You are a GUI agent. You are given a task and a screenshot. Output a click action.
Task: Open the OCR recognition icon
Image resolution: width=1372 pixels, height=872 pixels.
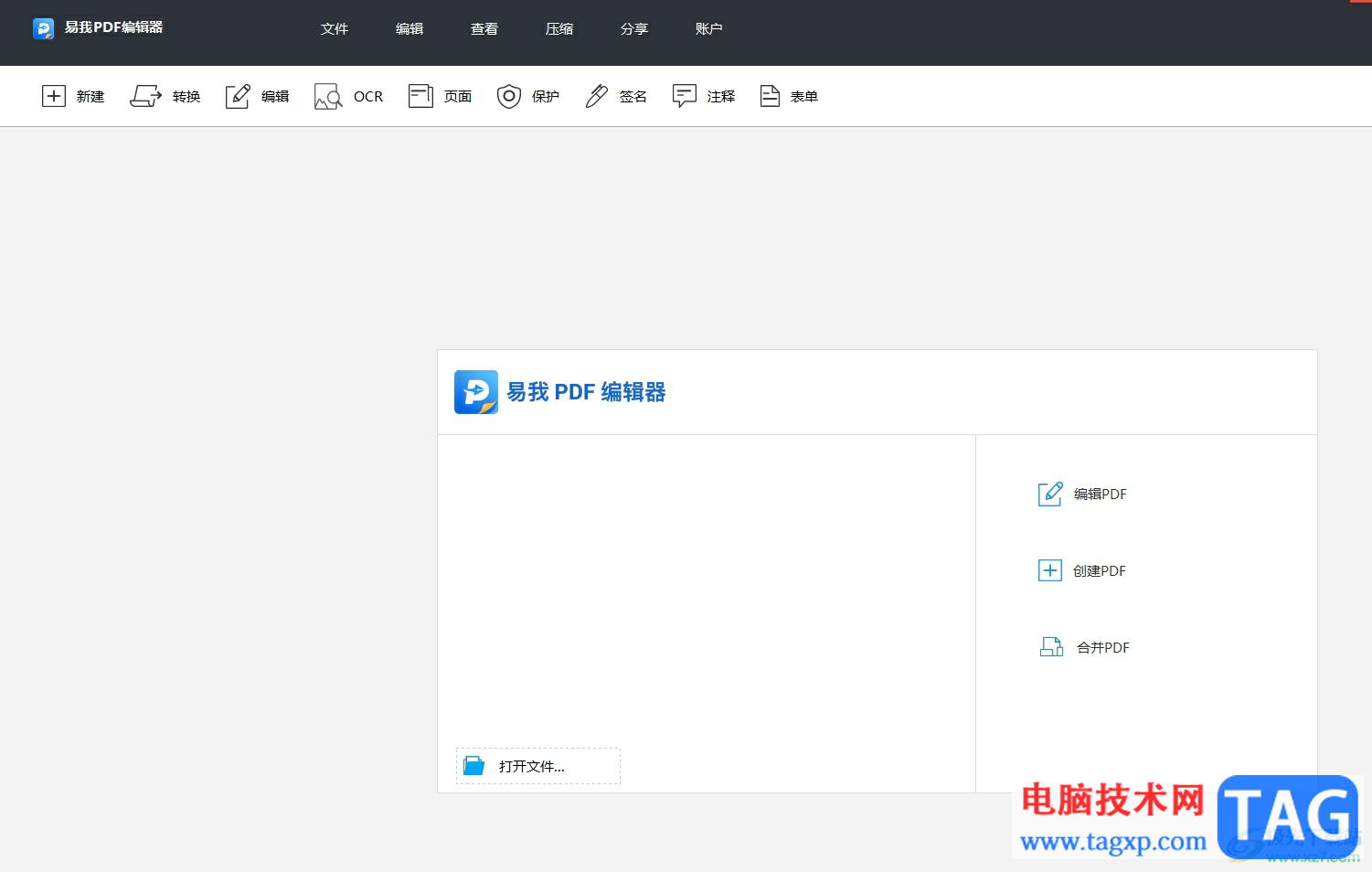click(328, 96)
